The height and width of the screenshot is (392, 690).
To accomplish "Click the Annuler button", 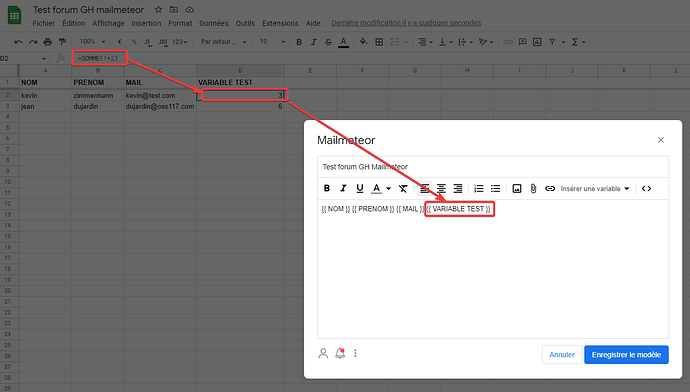I will coord(562,355).
